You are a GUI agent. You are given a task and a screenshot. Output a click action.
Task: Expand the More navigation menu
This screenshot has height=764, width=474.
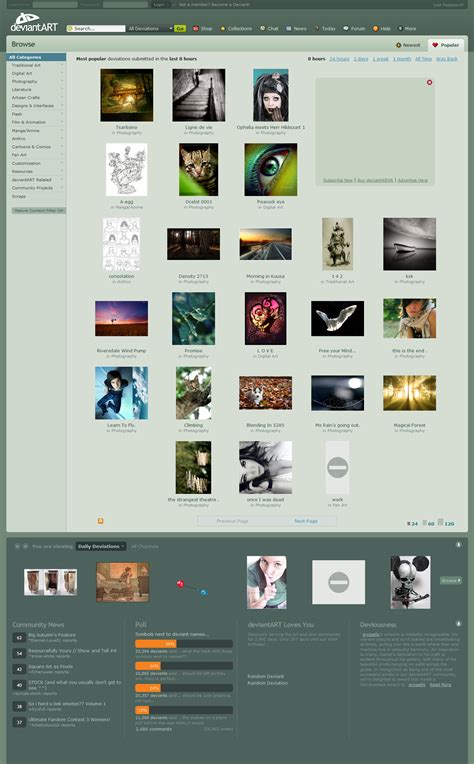407,29
